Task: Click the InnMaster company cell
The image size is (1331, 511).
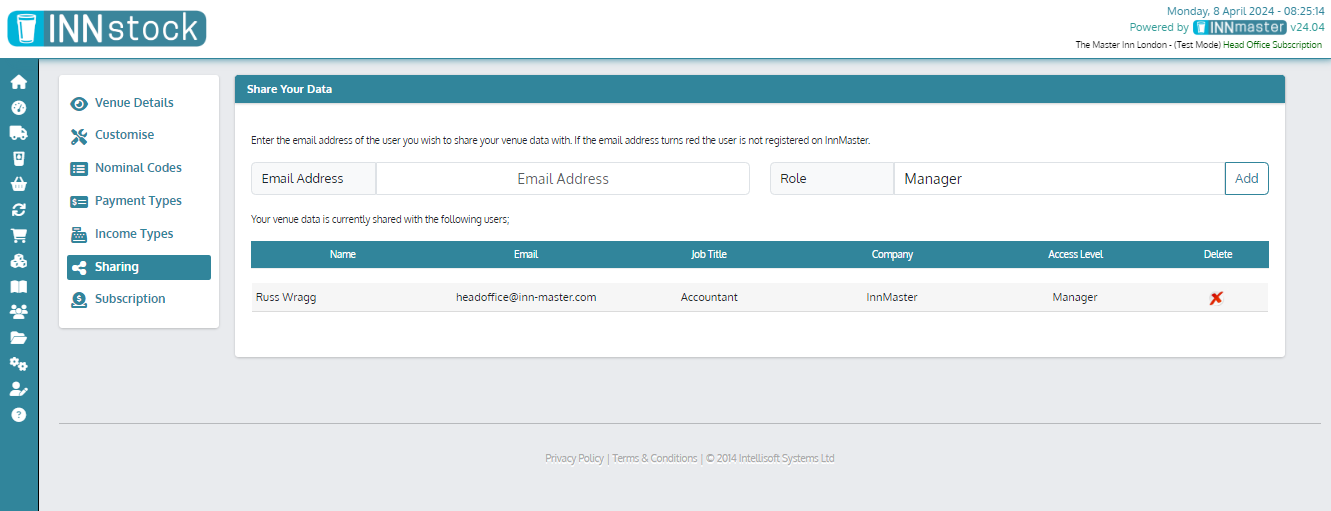Action: (892, 298)
